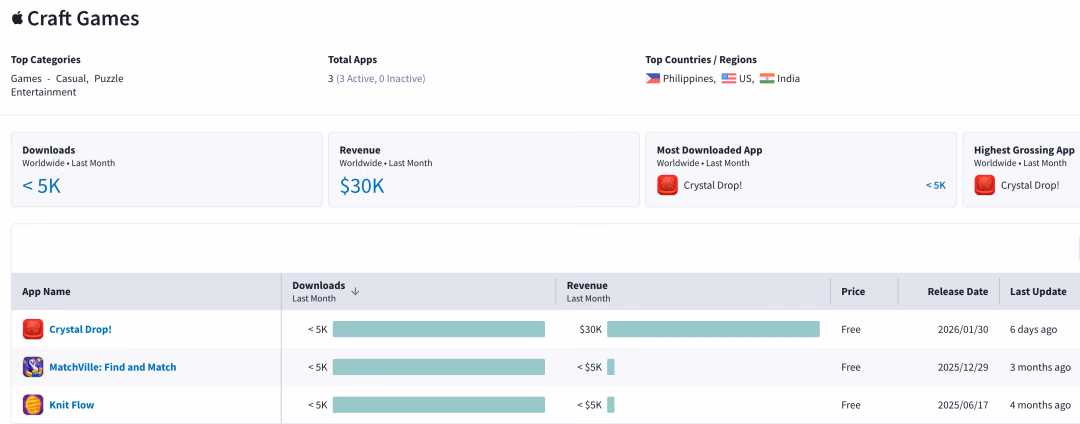Click $30K revenue label in Crystal Drop! row
1080x424 pixels.
pyautogui.click(x=591, y=329)
